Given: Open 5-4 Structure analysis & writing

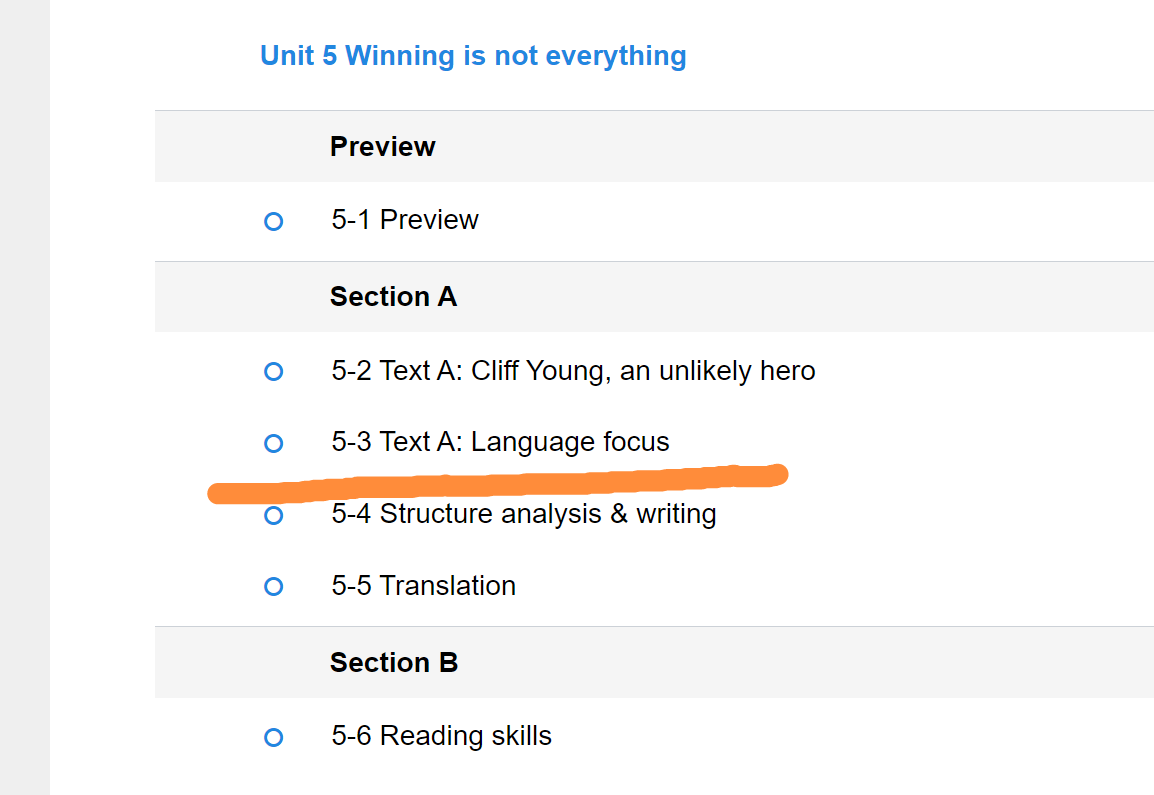Looking at the screenshot, I should click(524, 514).
